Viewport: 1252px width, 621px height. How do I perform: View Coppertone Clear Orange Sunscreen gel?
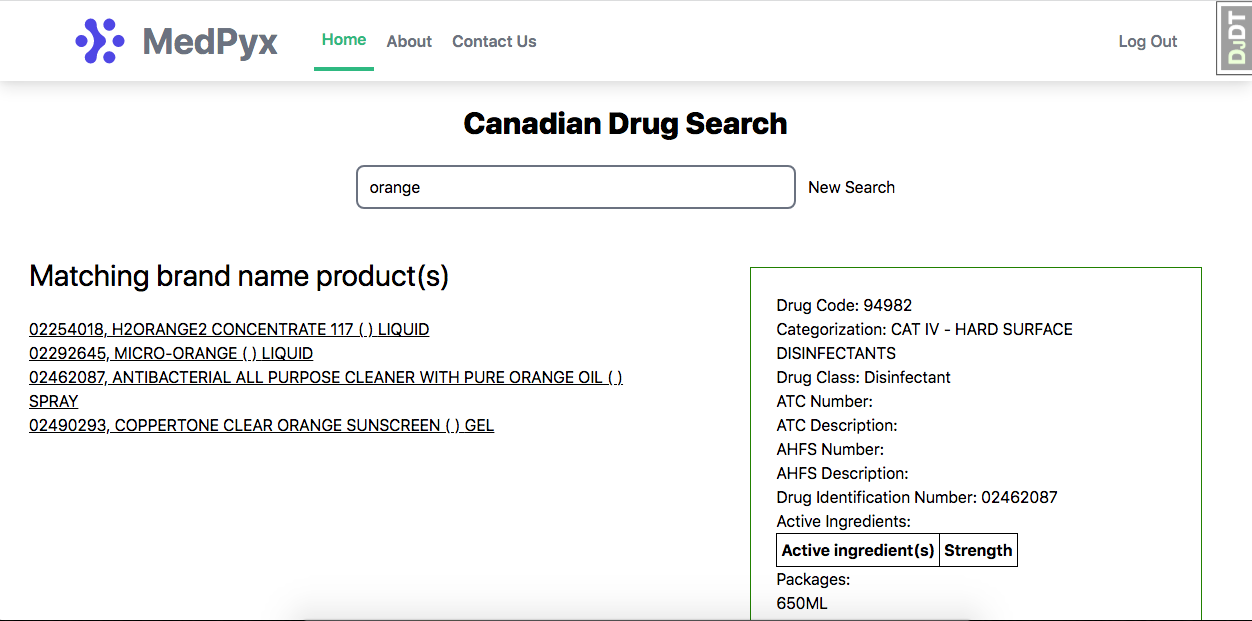[261, 425]
